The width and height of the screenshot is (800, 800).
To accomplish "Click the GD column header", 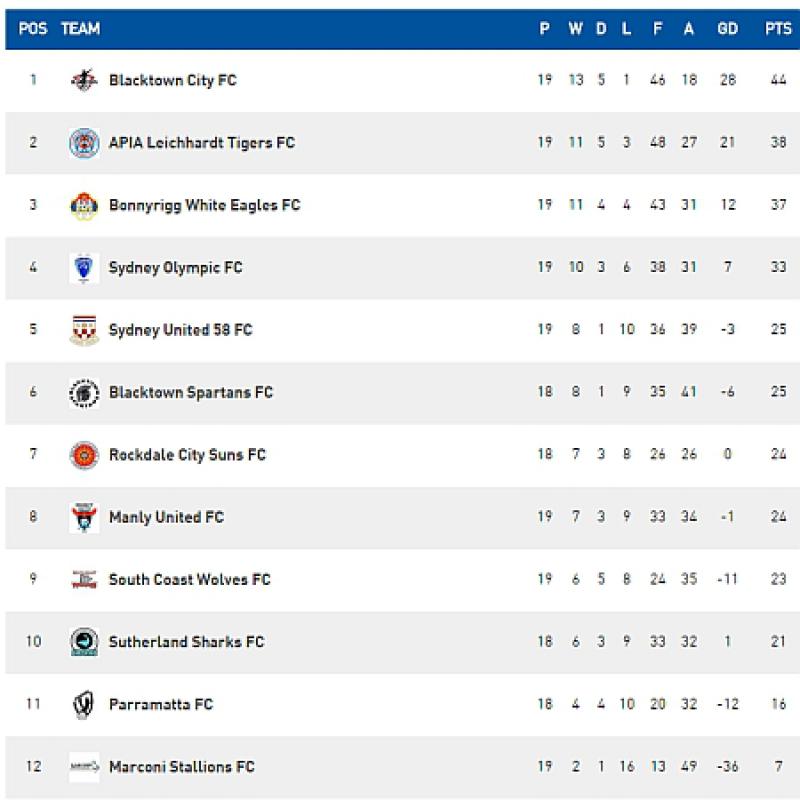I will (727, 29).
